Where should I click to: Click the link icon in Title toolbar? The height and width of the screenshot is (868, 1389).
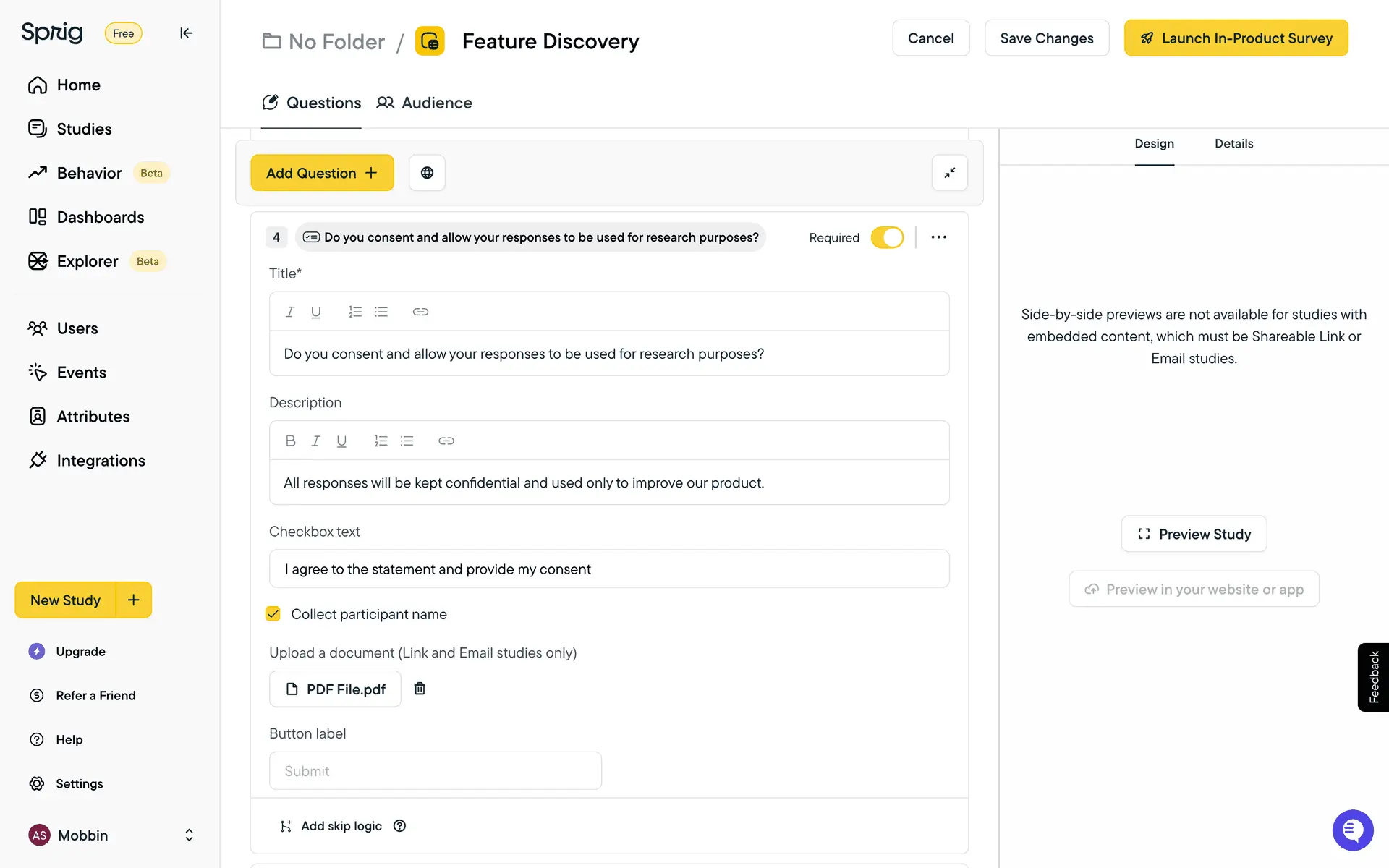420,312
